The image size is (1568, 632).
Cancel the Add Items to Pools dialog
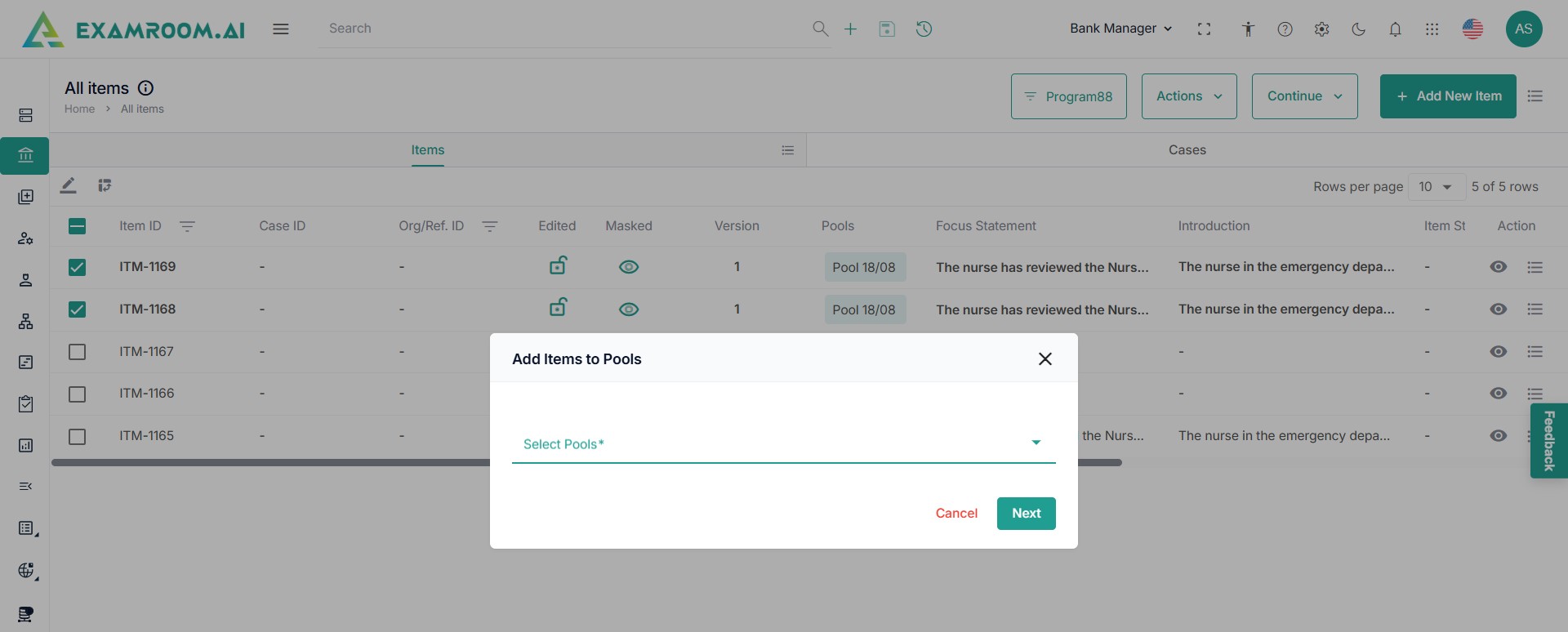pos(956,514)
